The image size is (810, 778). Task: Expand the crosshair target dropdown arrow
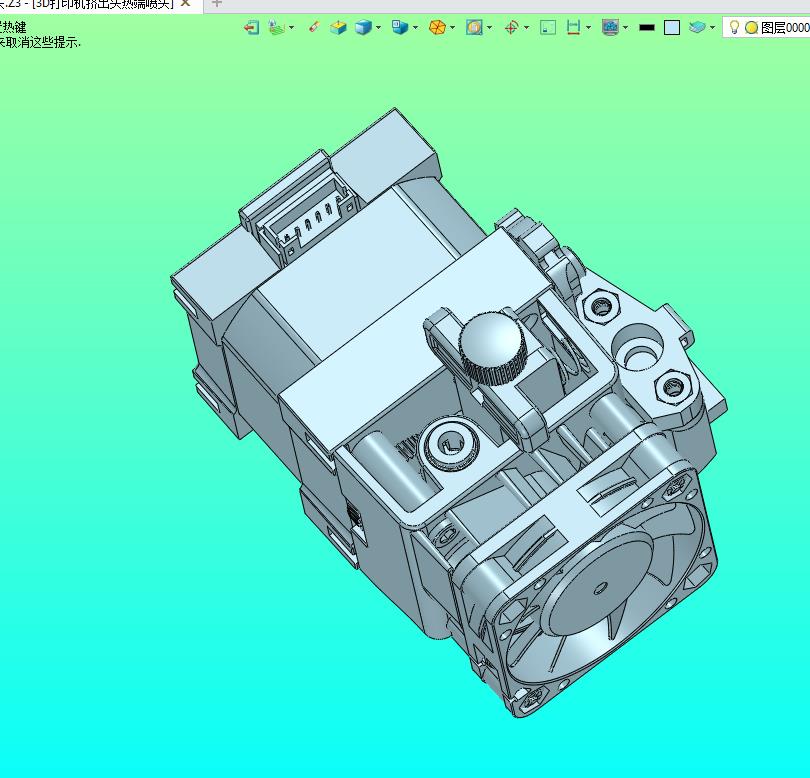click(x=526, y=27)
